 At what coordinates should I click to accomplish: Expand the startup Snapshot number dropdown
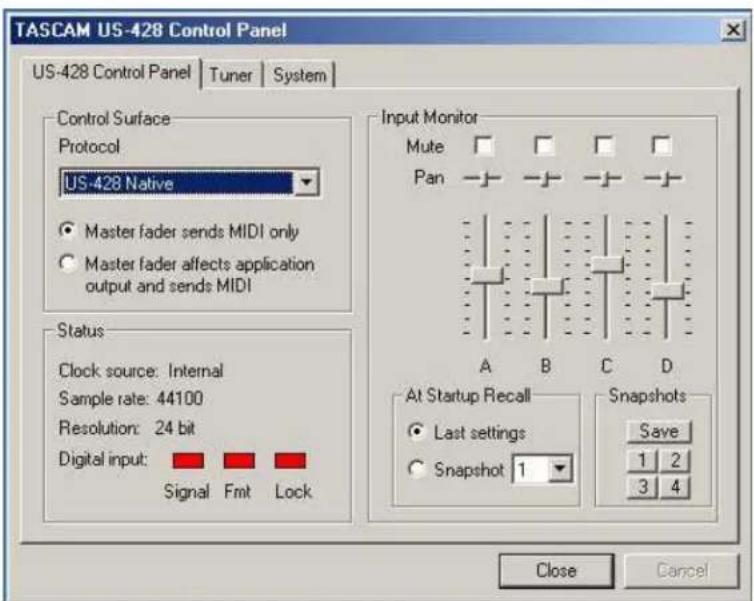(560, 468)
